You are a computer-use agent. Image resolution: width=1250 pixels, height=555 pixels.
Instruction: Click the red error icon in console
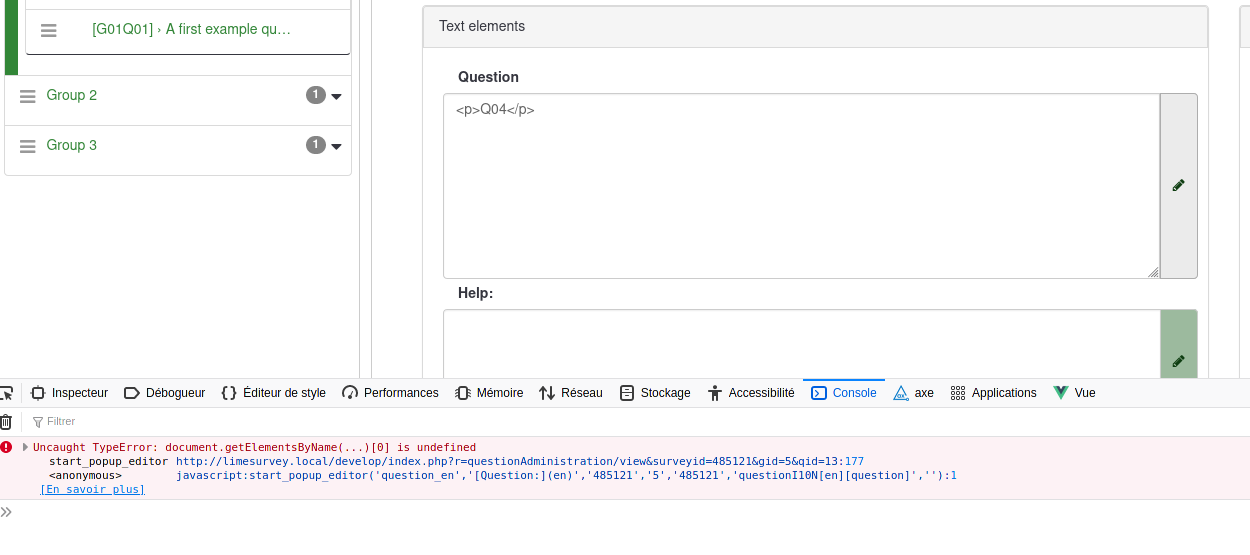7,447
